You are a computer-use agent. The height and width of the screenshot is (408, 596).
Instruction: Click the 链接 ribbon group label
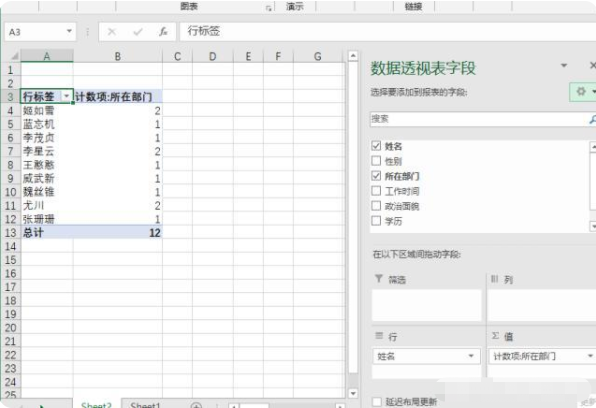click(414, 6)
